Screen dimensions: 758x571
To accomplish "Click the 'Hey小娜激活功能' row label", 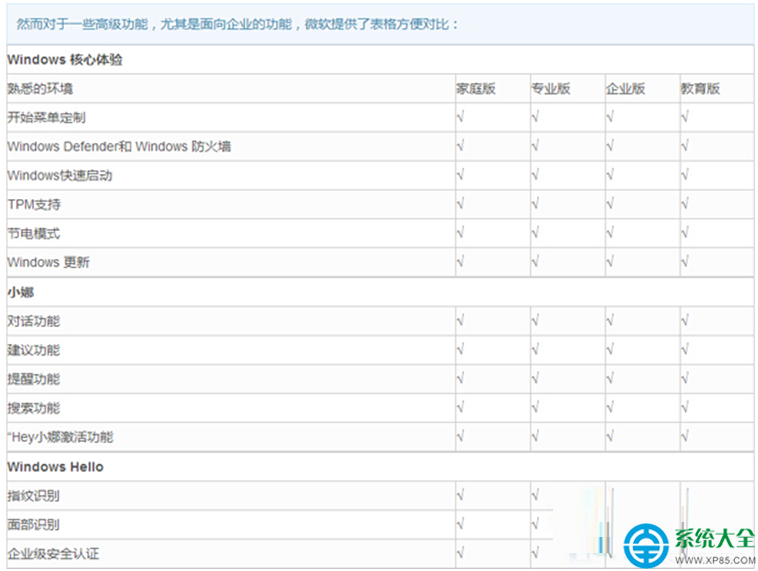I will [62, 437].
